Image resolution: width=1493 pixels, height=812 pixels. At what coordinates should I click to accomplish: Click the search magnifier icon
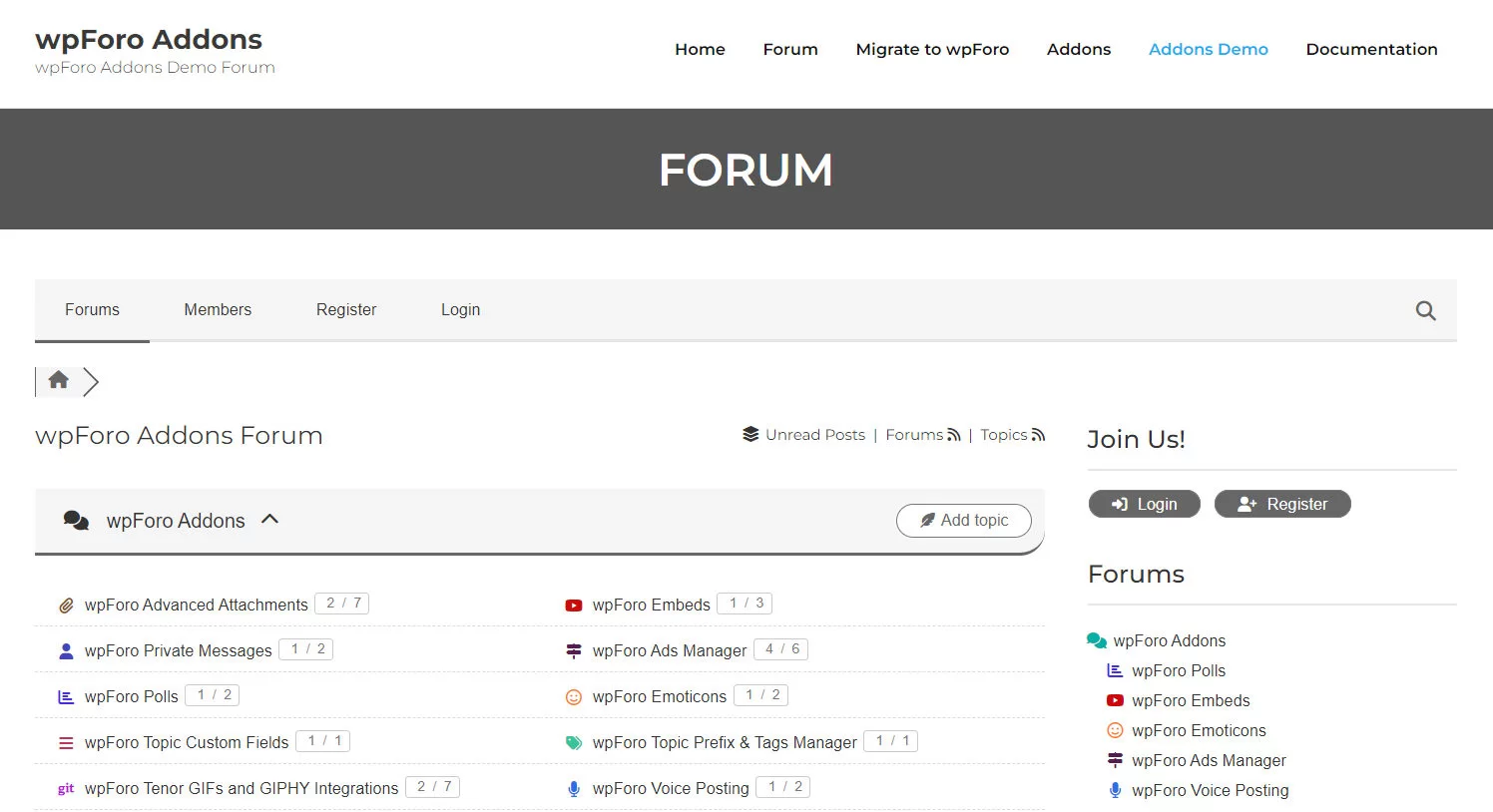(1425, 310)
